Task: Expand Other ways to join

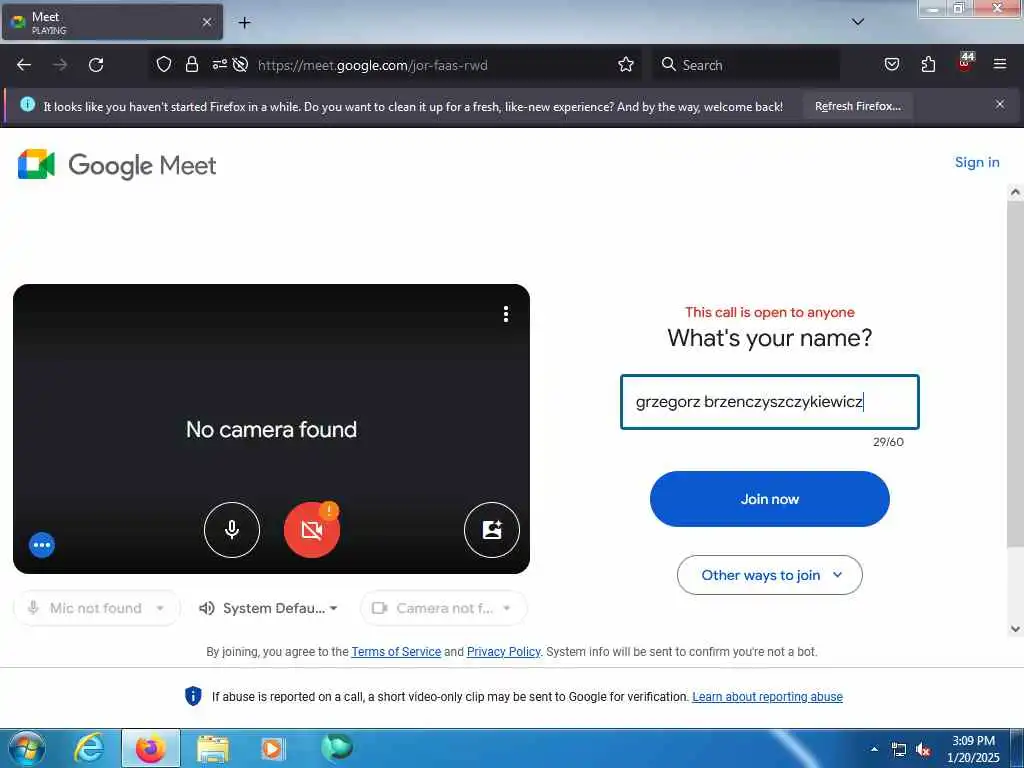Action: coord(769,575)
